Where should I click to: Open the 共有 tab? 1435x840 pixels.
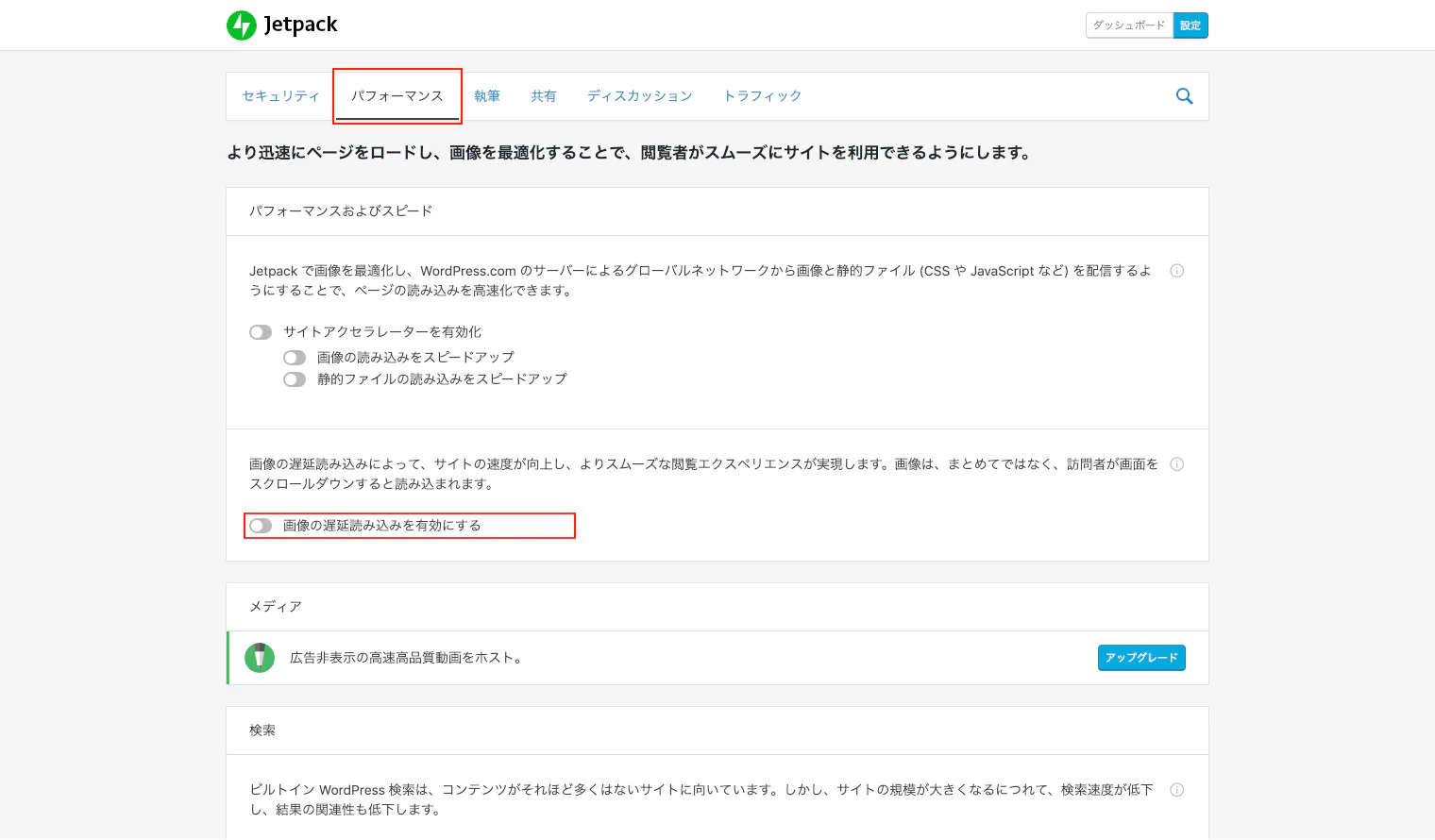point(544,96)
